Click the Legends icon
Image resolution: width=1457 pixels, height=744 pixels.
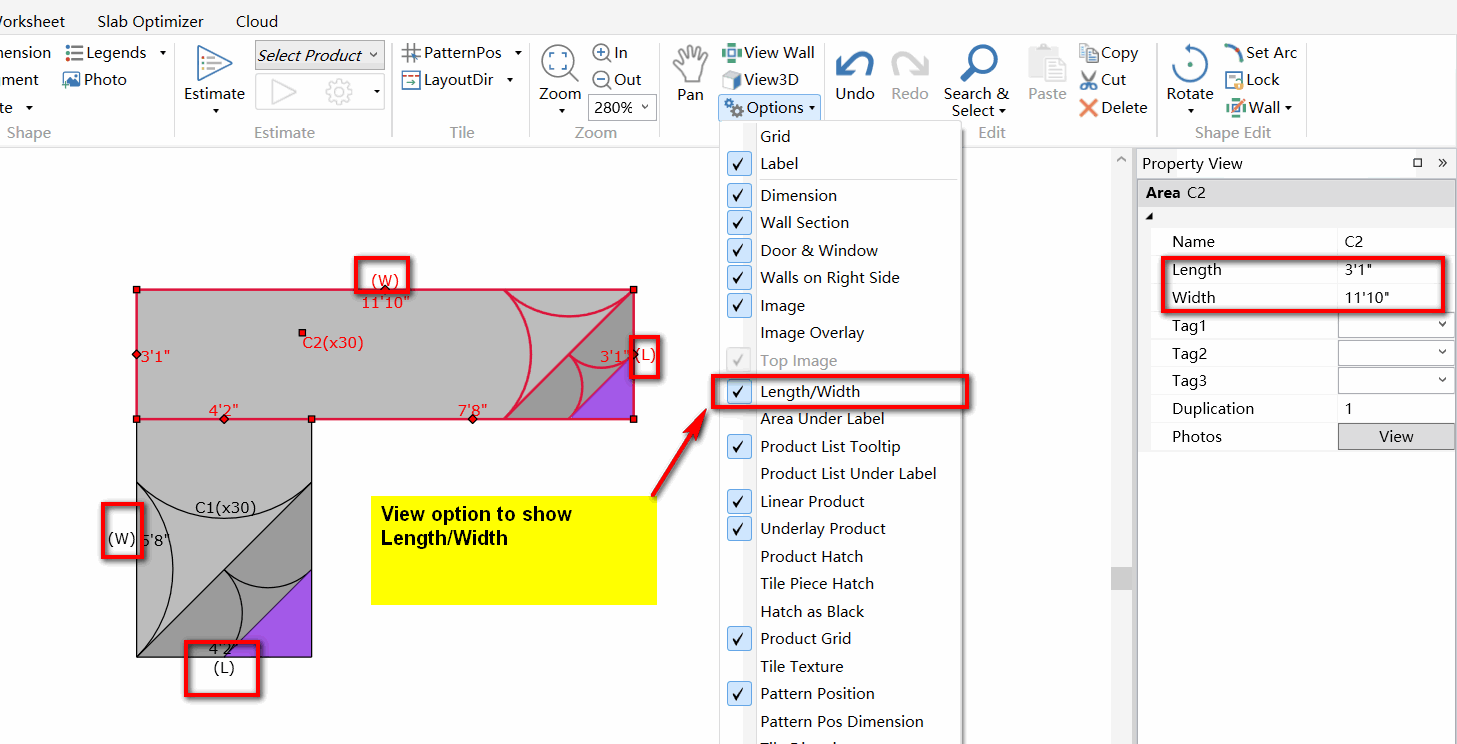click(x=74, y=53)
